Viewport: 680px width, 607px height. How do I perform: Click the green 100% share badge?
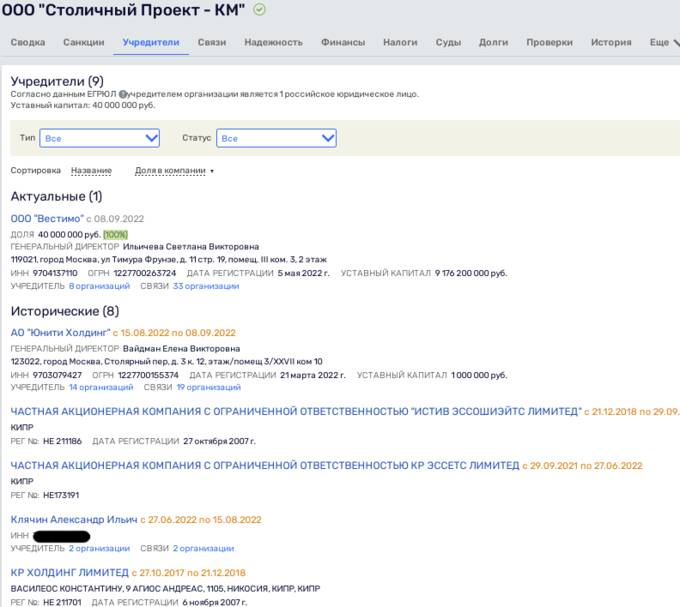[x=115, y=234]
